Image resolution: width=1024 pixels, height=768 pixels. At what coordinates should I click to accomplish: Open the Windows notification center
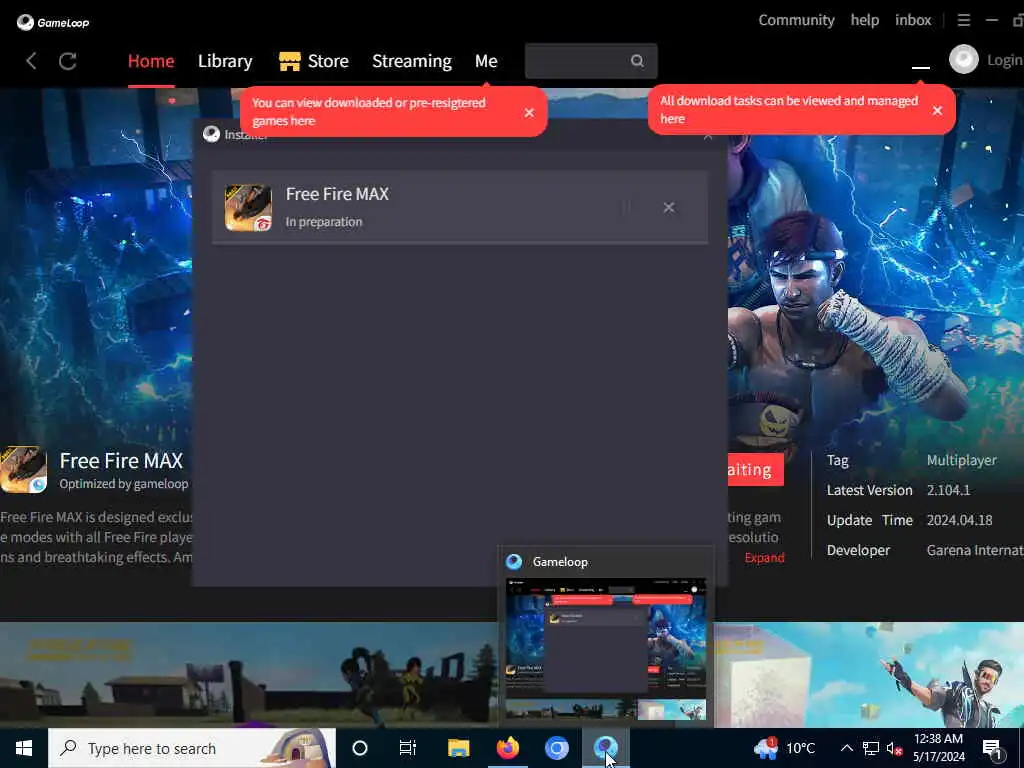coord(993,749)
